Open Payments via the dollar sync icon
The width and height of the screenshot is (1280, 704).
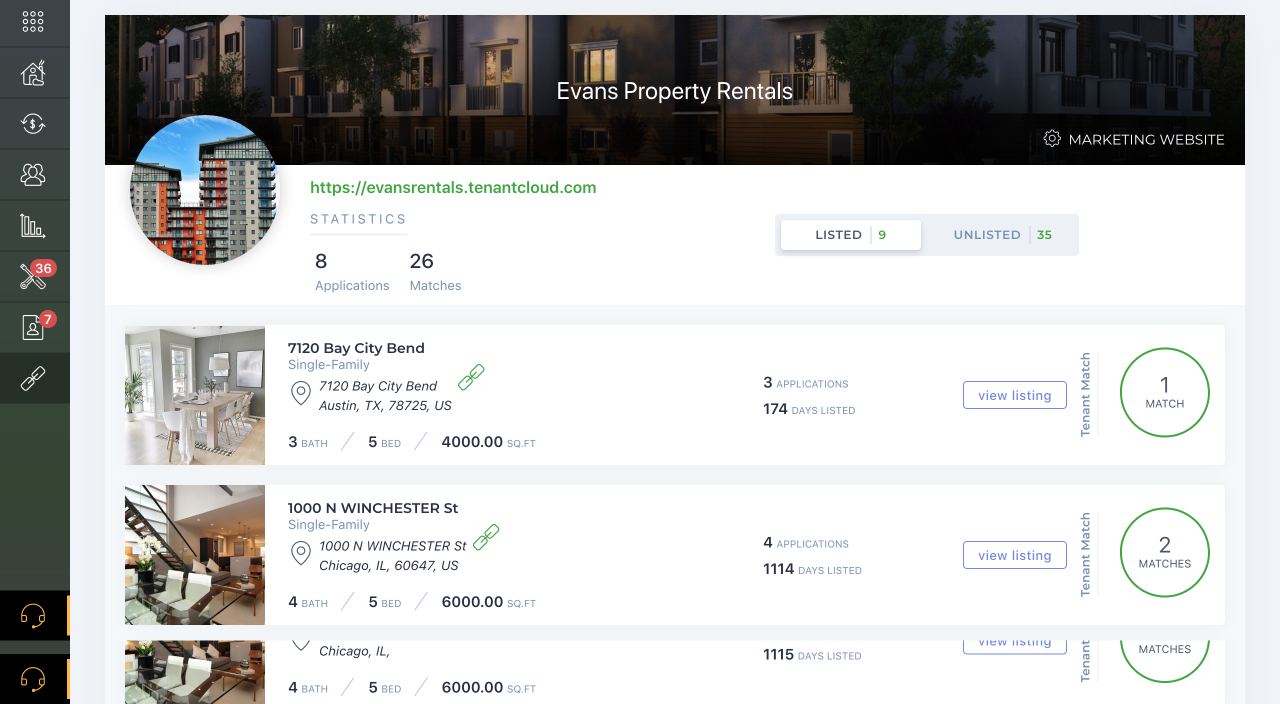34,122
